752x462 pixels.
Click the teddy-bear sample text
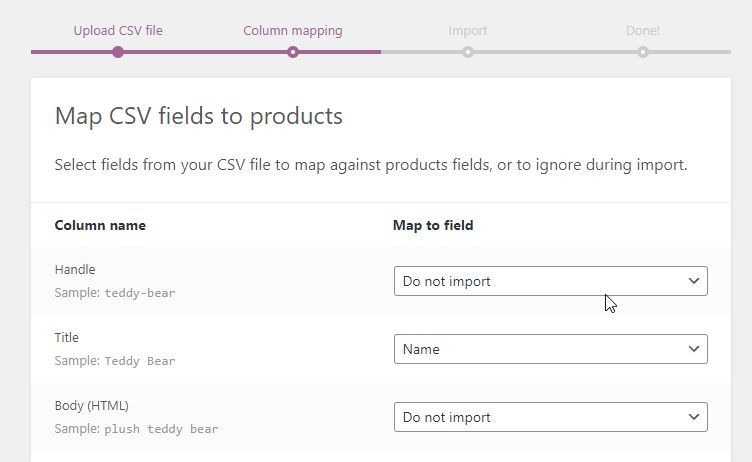pyautogui.click(x=140, y=293)
